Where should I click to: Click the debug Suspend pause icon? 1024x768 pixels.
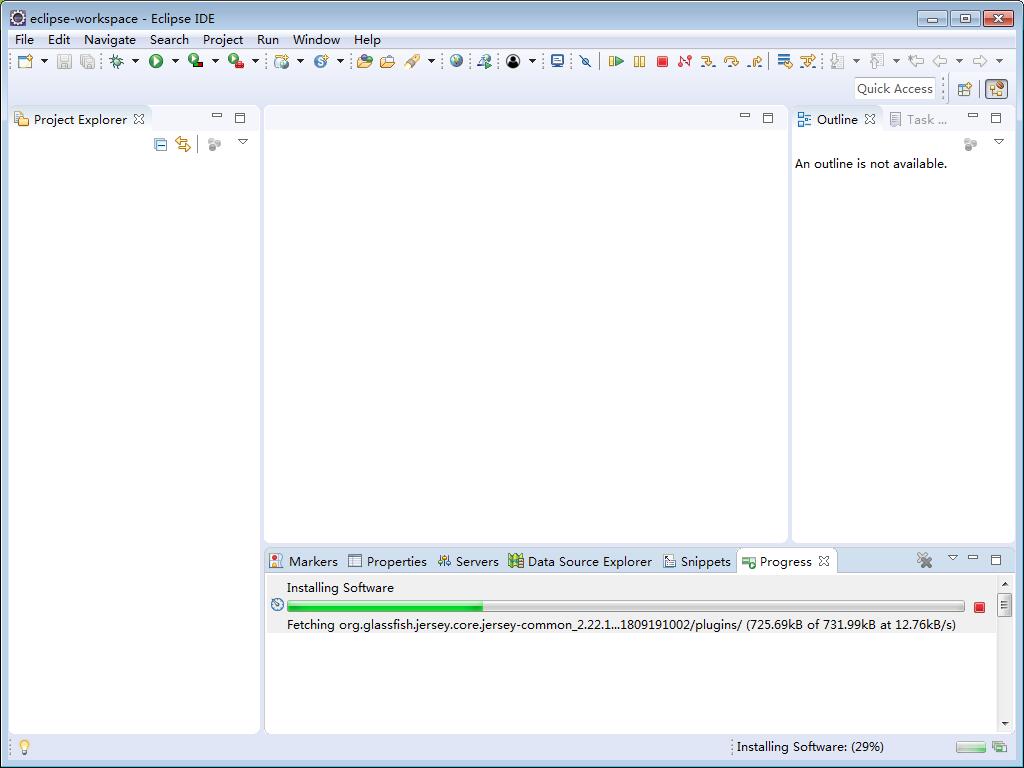pos(639,61)
